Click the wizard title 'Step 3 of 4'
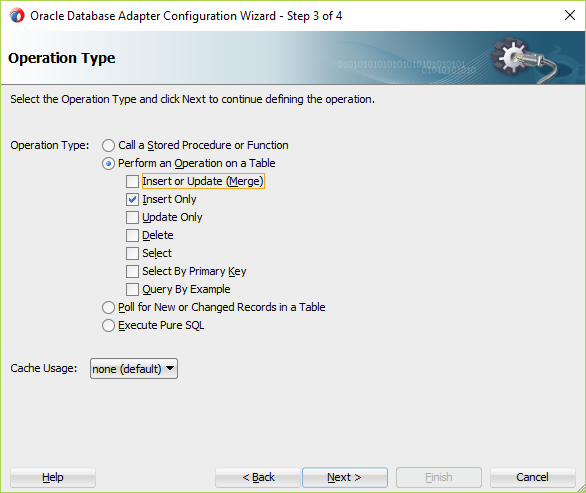 pos(314,16)
